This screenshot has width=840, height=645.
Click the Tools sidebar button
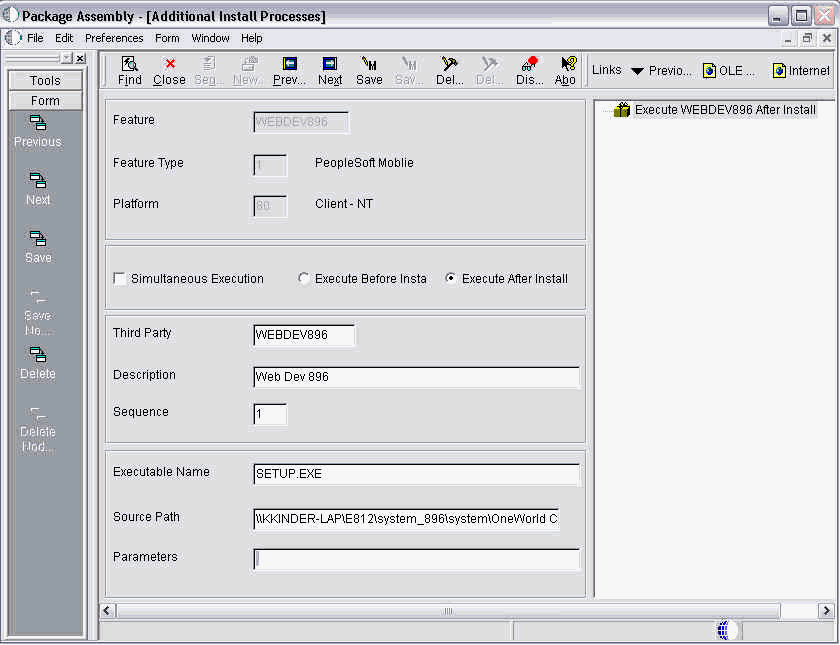tap(45, 80)
